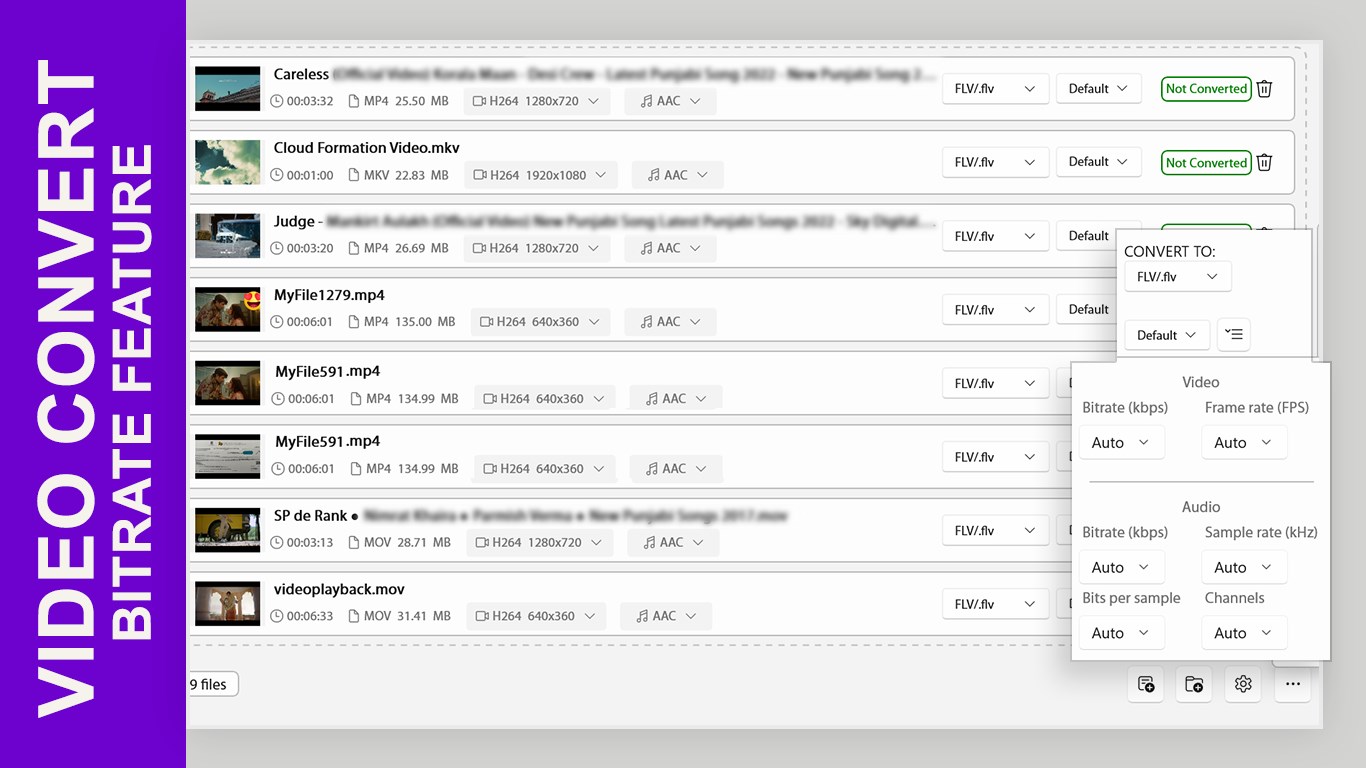Open H264 640x360 dropdown for videoplayback.mov
Viewport: 1366px width, 768px height.
click(x=537, y=616)
